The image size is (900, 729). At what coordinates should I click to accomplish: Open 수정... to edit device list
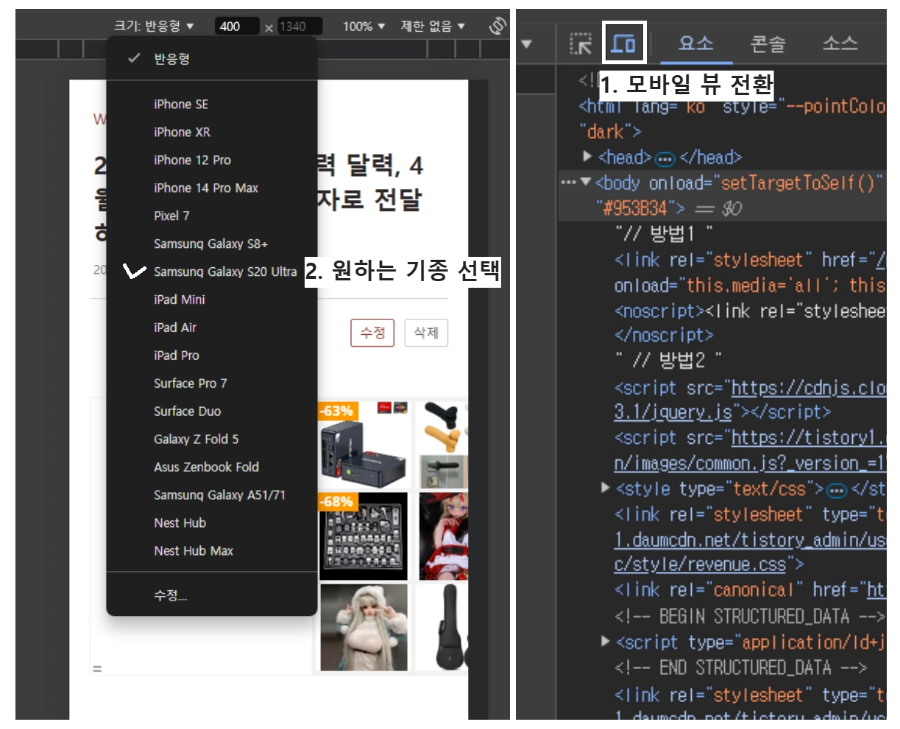pyautogui.click(x=212, y=595)
